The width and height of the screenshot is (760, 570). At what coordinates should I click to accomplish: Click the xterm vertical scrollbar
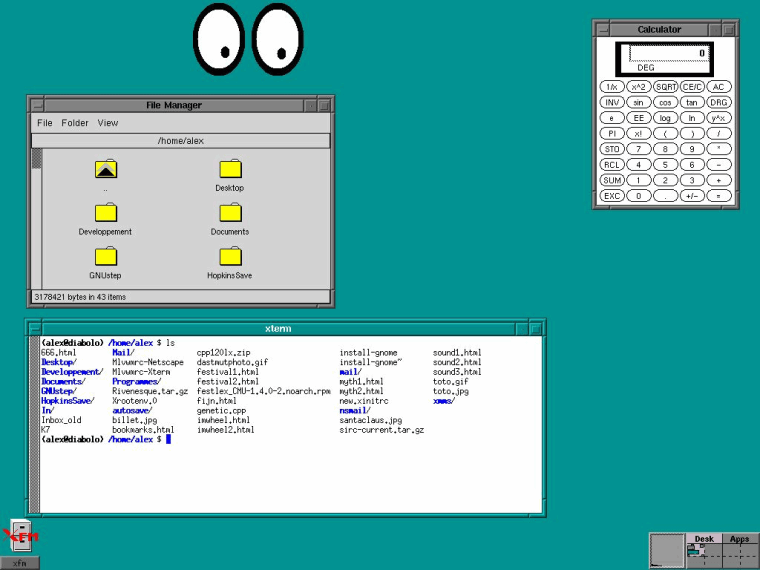point(34,425)
